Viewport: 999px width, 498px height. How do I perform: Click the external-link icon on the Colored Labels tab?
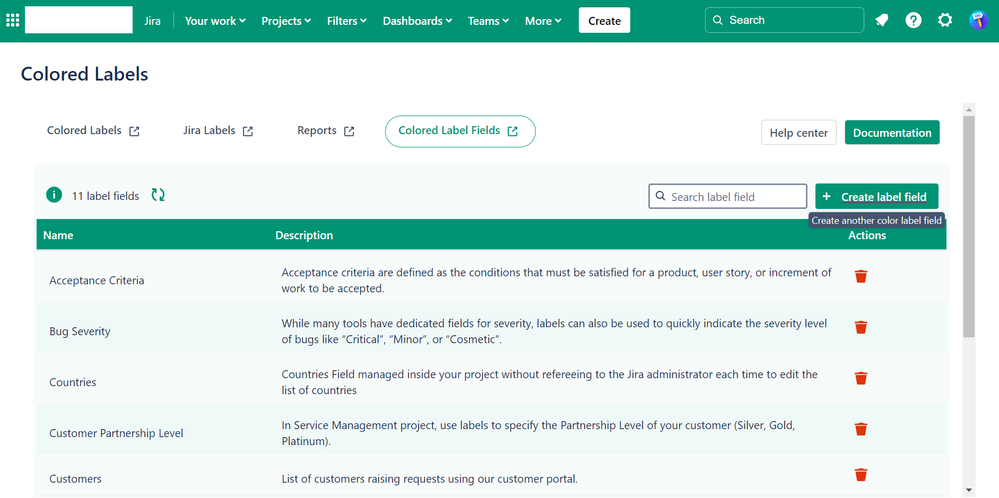pos(134,131)
